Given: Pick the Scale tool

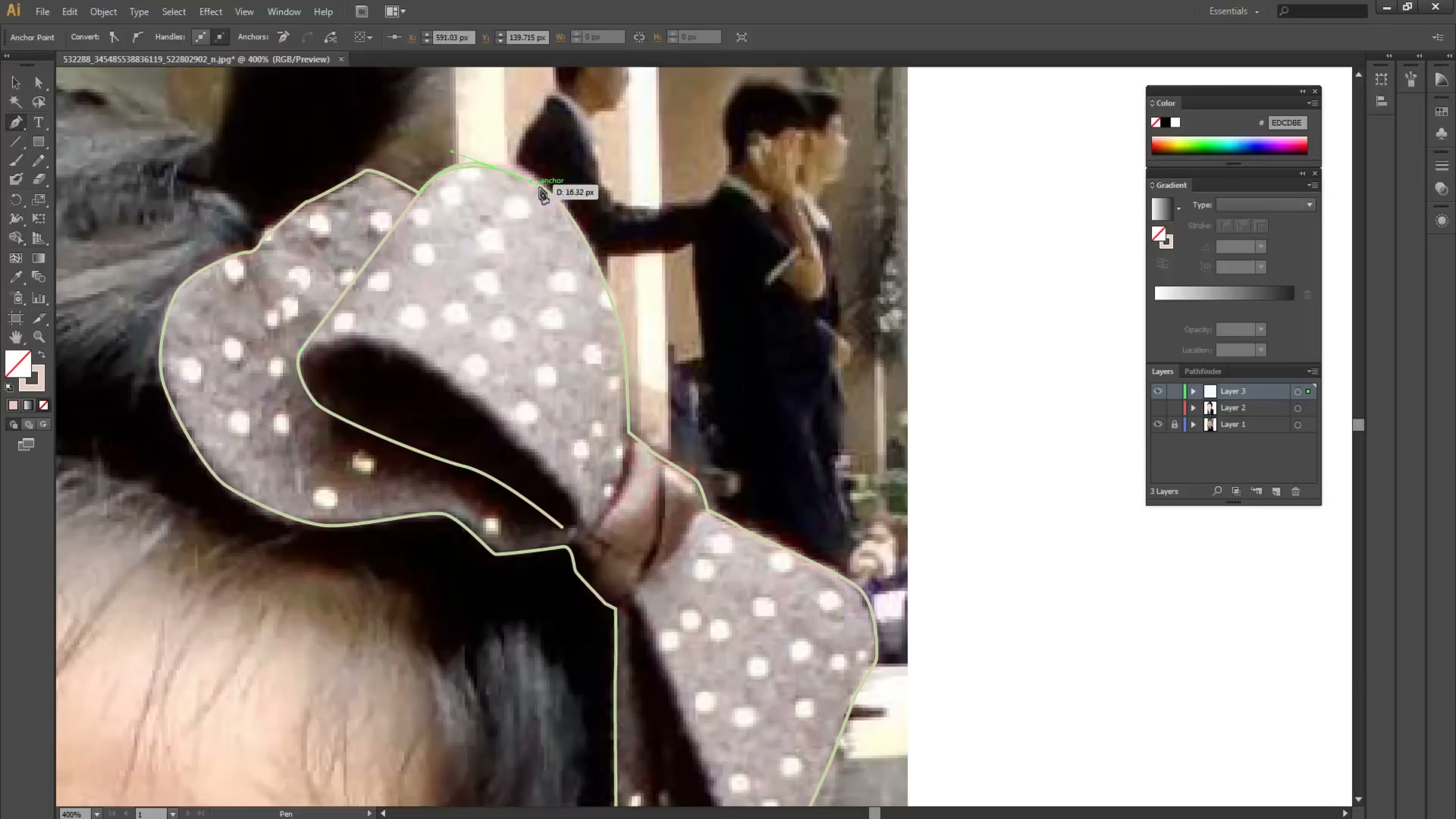Looking at the screenshot, I should [x=39, y=200].
